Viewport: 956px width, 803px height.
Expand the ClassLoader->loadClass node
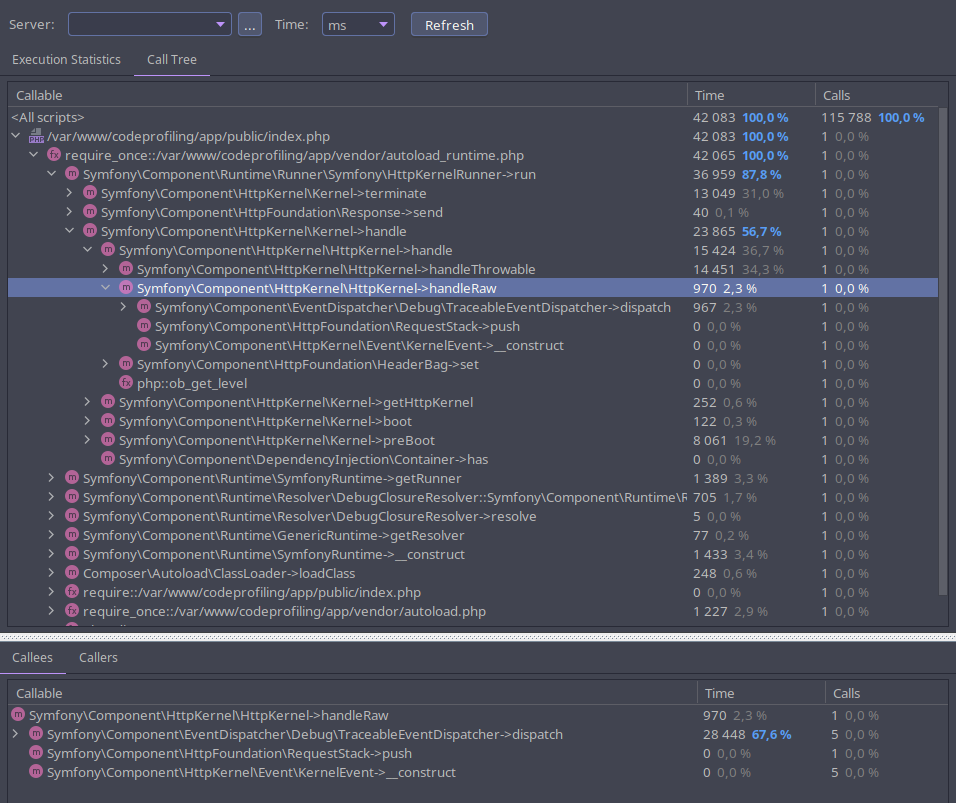(x=52, y=573)
